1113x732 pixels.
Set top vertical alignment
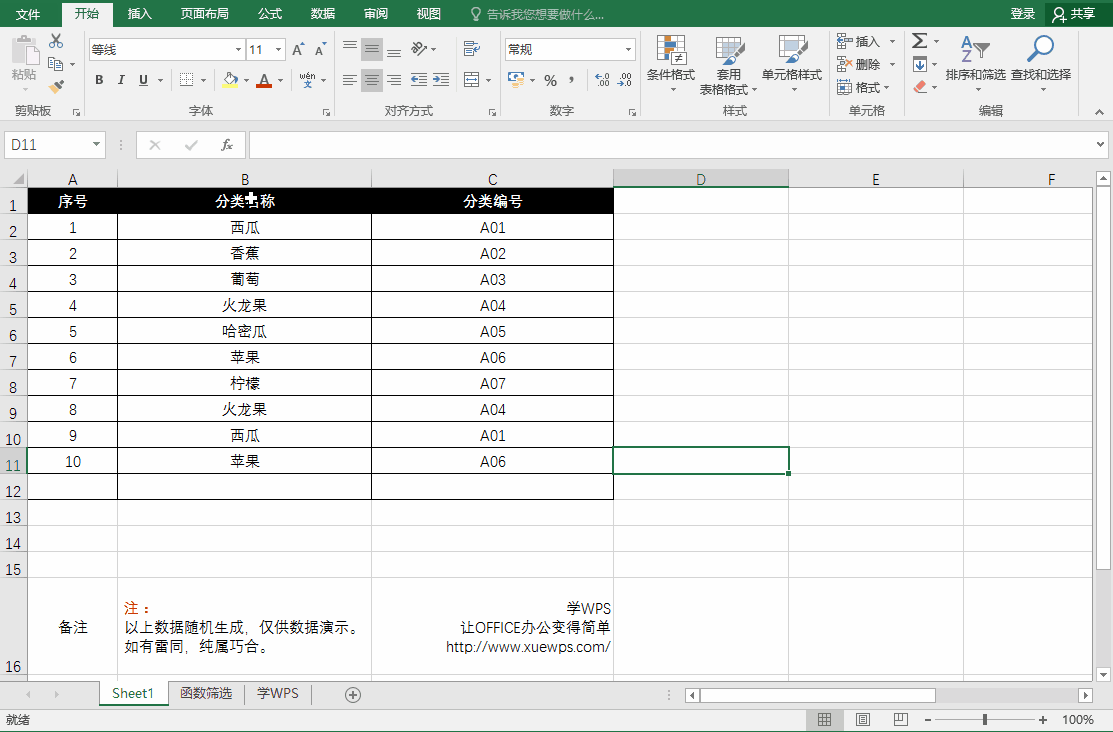point(350,48)
